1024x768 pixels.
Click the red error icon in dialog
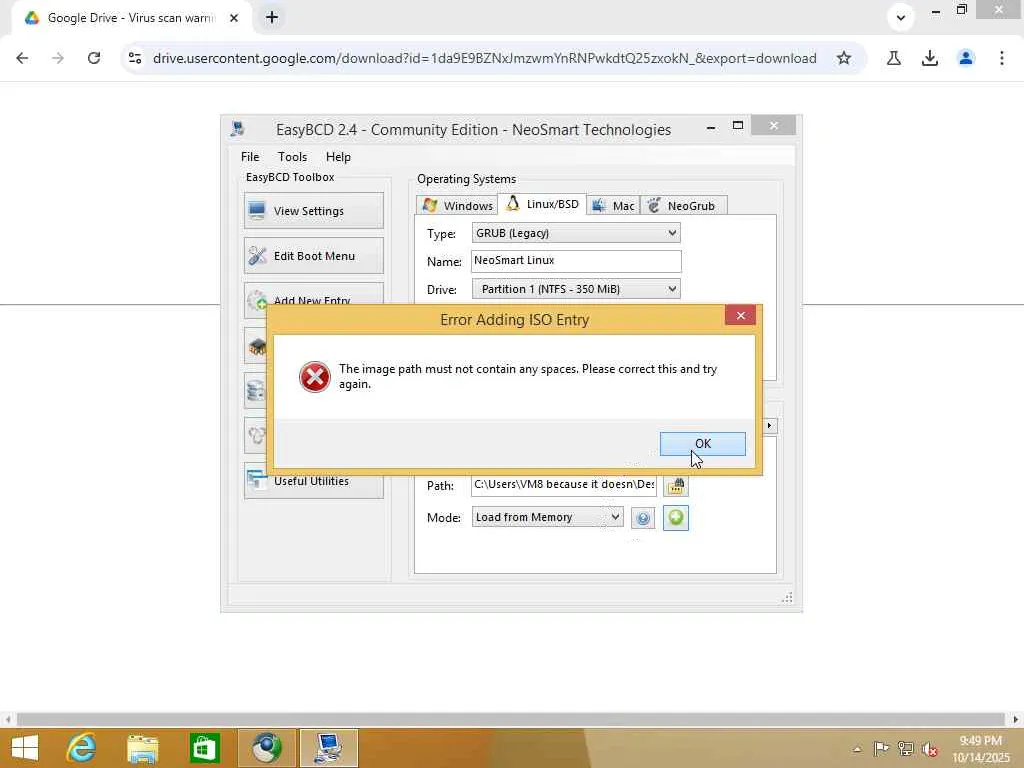pos(314,377)
